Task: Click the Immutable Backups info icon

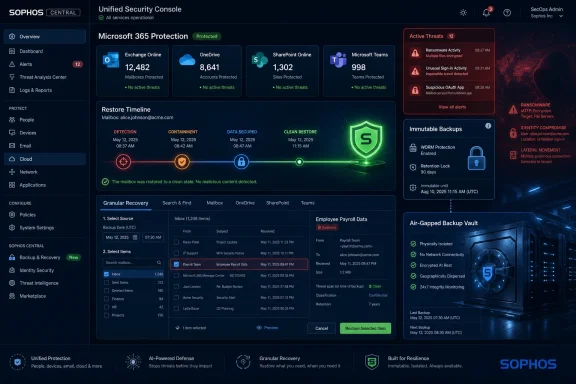Action: coord(488,126)
